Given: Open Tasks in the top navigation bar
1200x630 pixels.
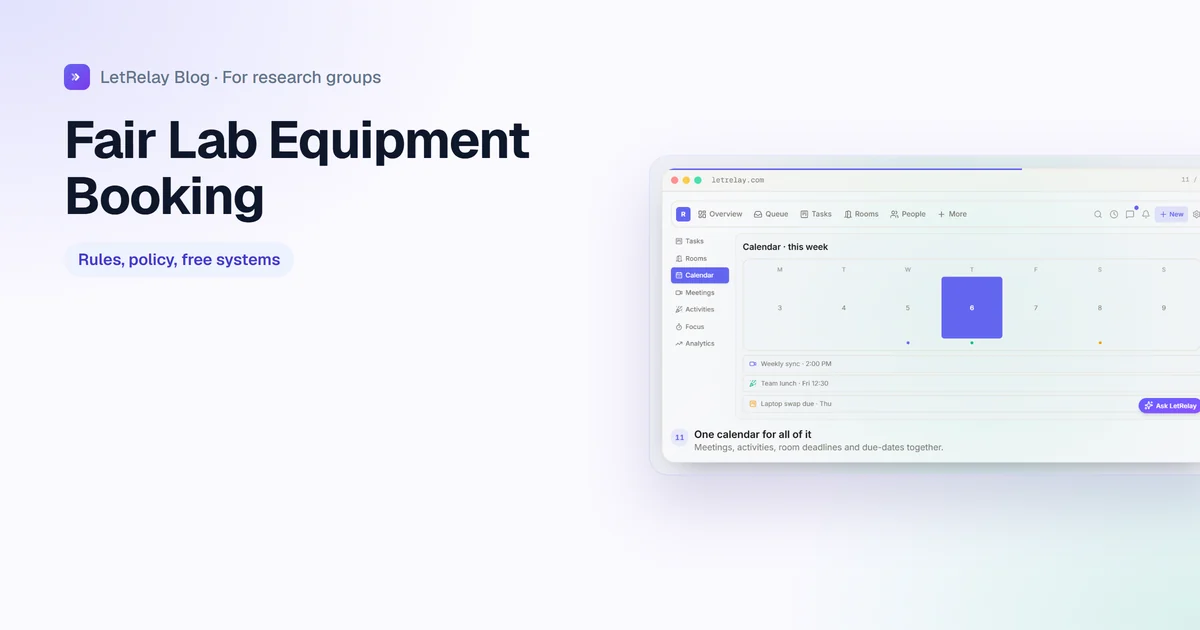Looking at the screenshot, I should click(x=816, y=214).
